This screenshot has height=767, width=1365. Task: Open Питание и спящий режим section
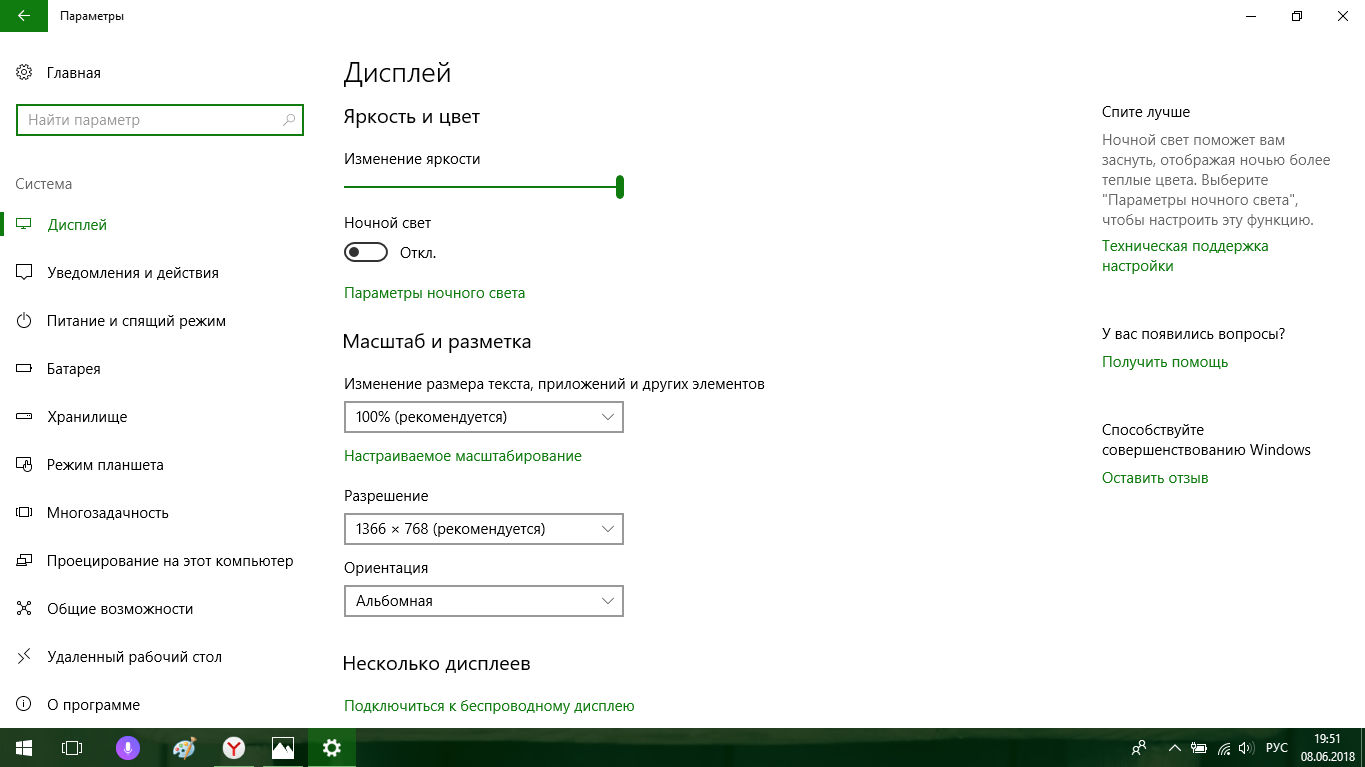pos(136,321)
